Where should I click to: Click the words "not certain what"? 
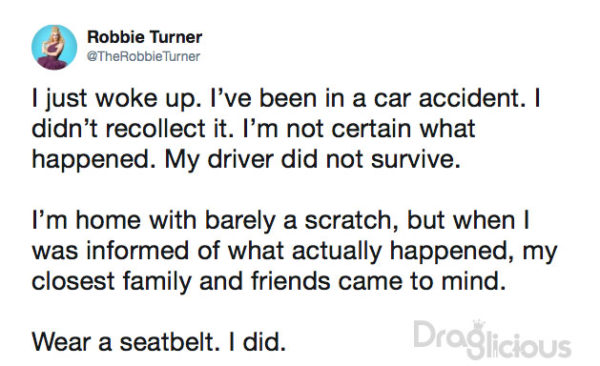pos(381,129)
